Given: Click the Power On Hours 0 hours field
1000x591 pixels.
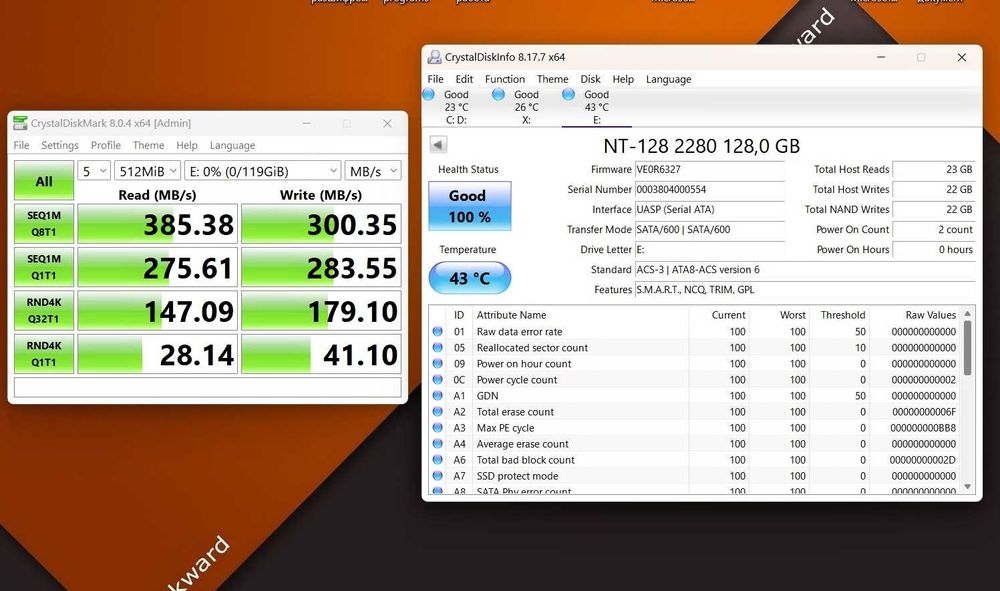Looking at the screenshot, I should click(x=934, y=249).
